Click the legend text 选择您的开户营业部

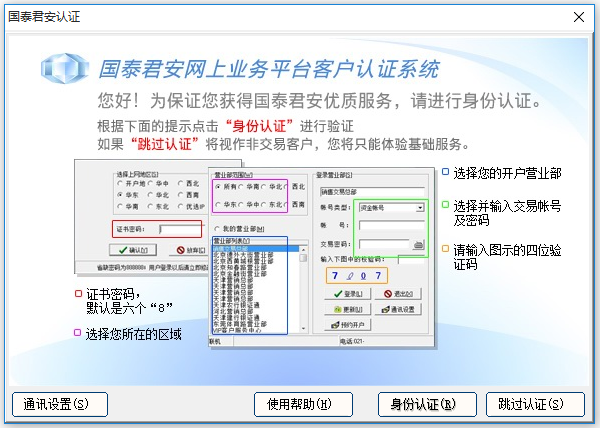coord(507,173)
